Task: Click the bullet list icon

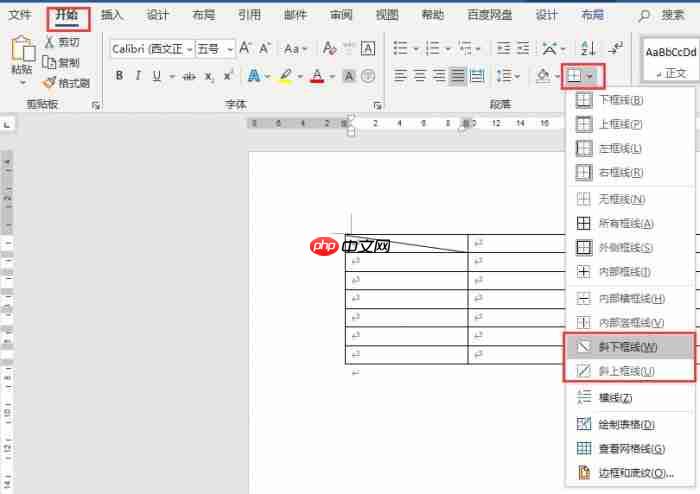Action: click(400, 48)
